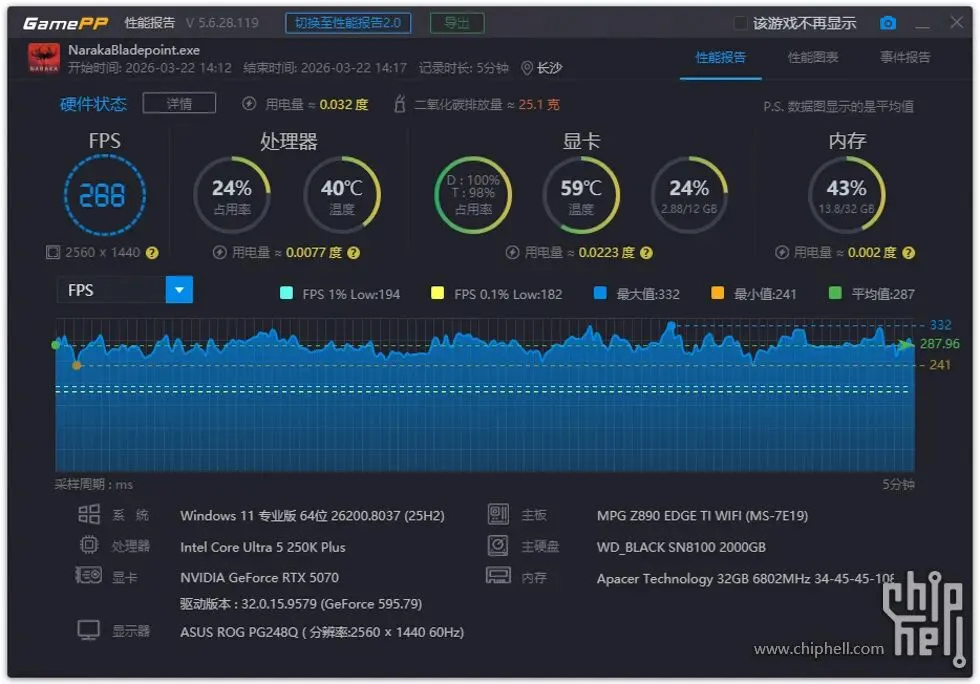Click the memory (内存) module icon in specs
980x684 pixels.
pyautogui.click(x=498, y=575)
